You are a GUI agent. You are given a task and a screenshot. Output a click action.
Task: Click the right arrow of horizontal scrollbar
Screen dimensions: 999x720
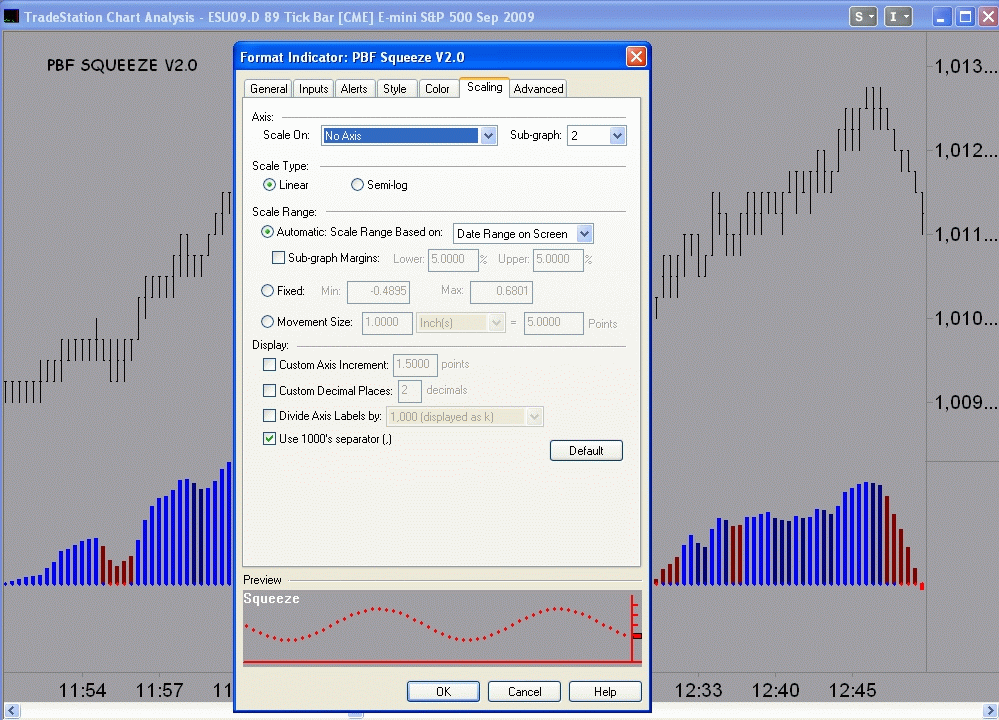click(x=989, y=710)
